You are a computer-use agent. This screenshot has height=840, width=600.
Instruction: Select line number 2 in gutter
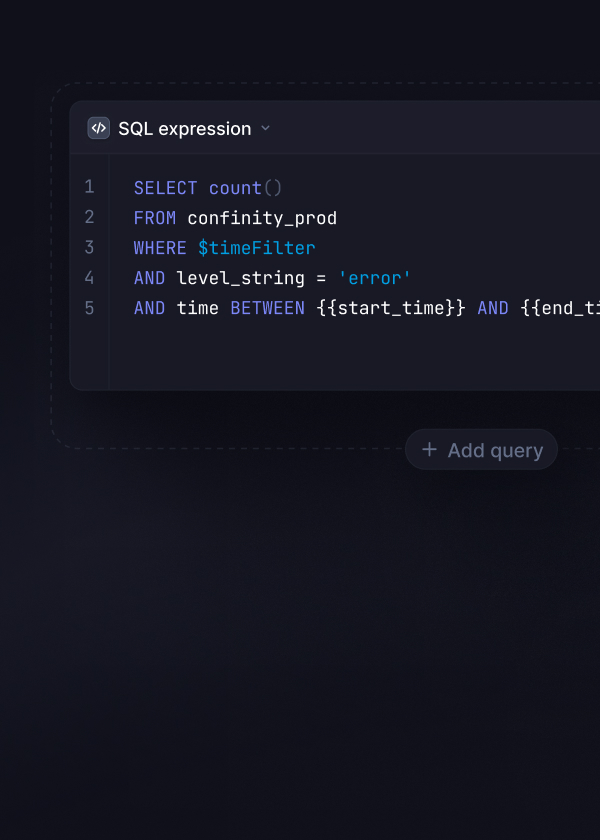pos(89,217)
